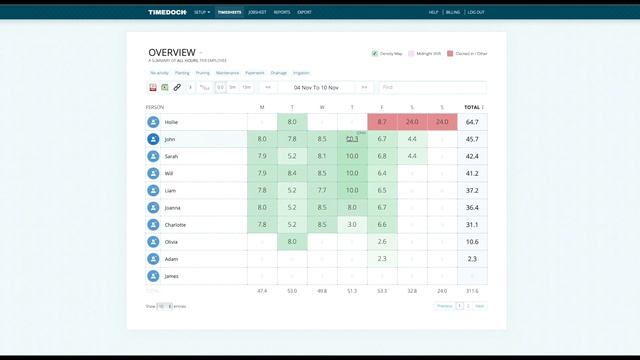Click John's avatar icon
The width and height of the screenshot is (640, 360).
click(153, 139)
